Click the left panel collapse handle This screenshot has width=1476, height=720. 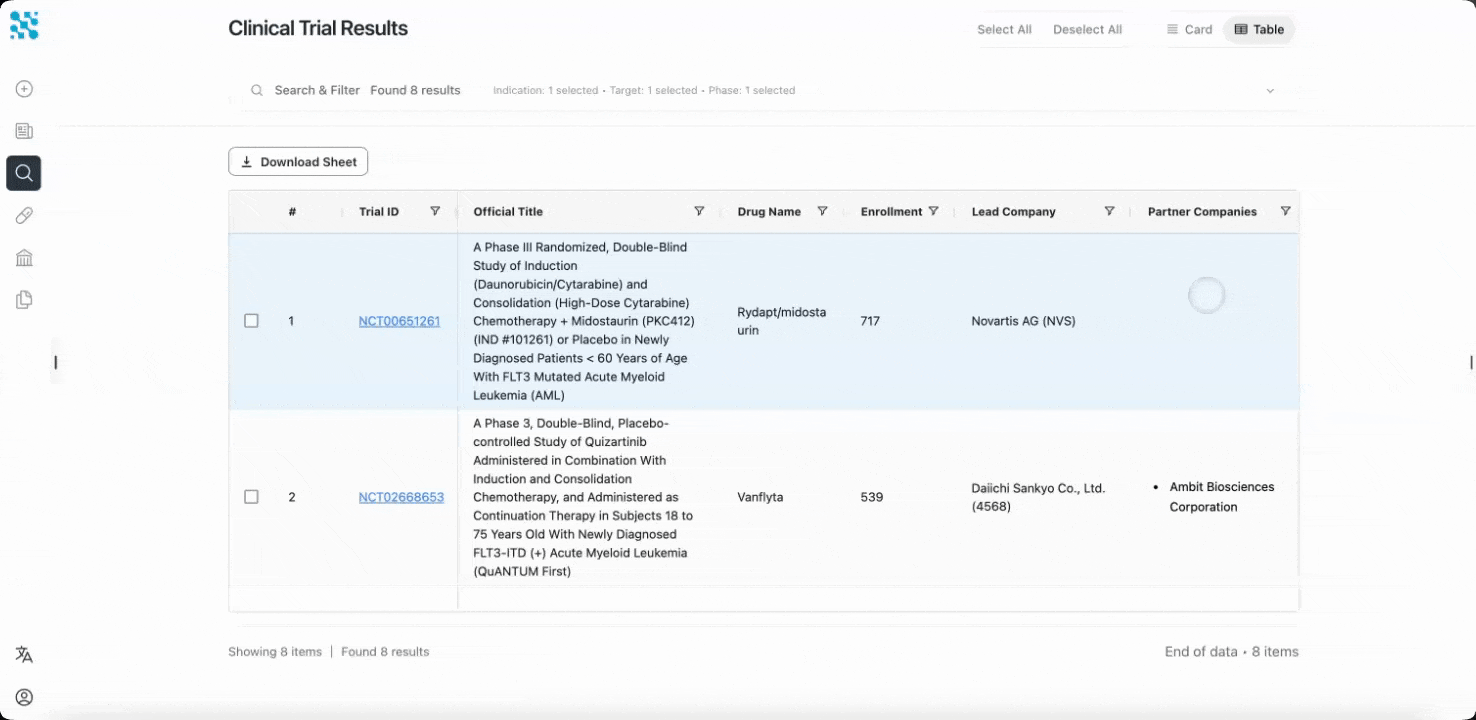(55, 362)
